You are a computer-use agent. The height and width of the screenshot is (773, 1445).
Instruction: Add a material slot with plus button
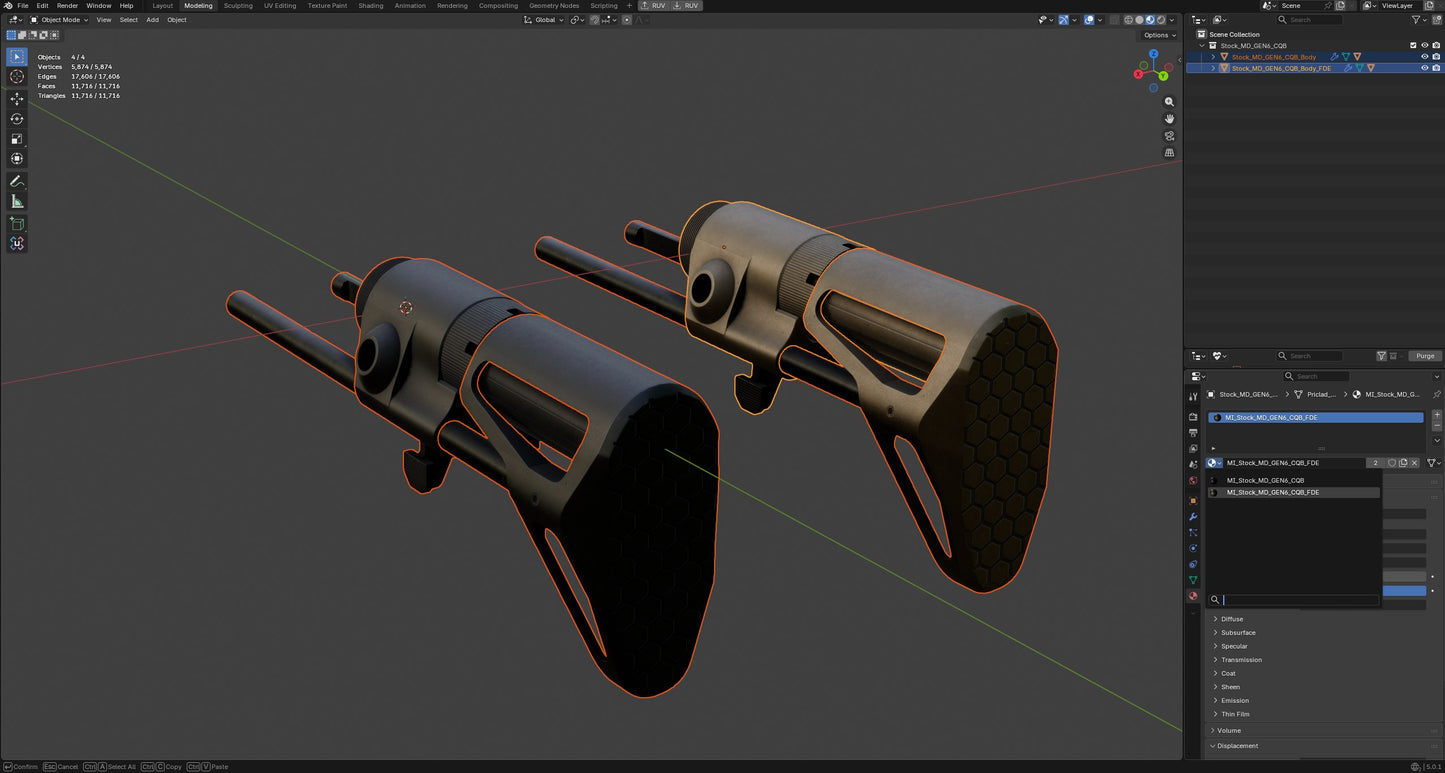(1437, 414)
